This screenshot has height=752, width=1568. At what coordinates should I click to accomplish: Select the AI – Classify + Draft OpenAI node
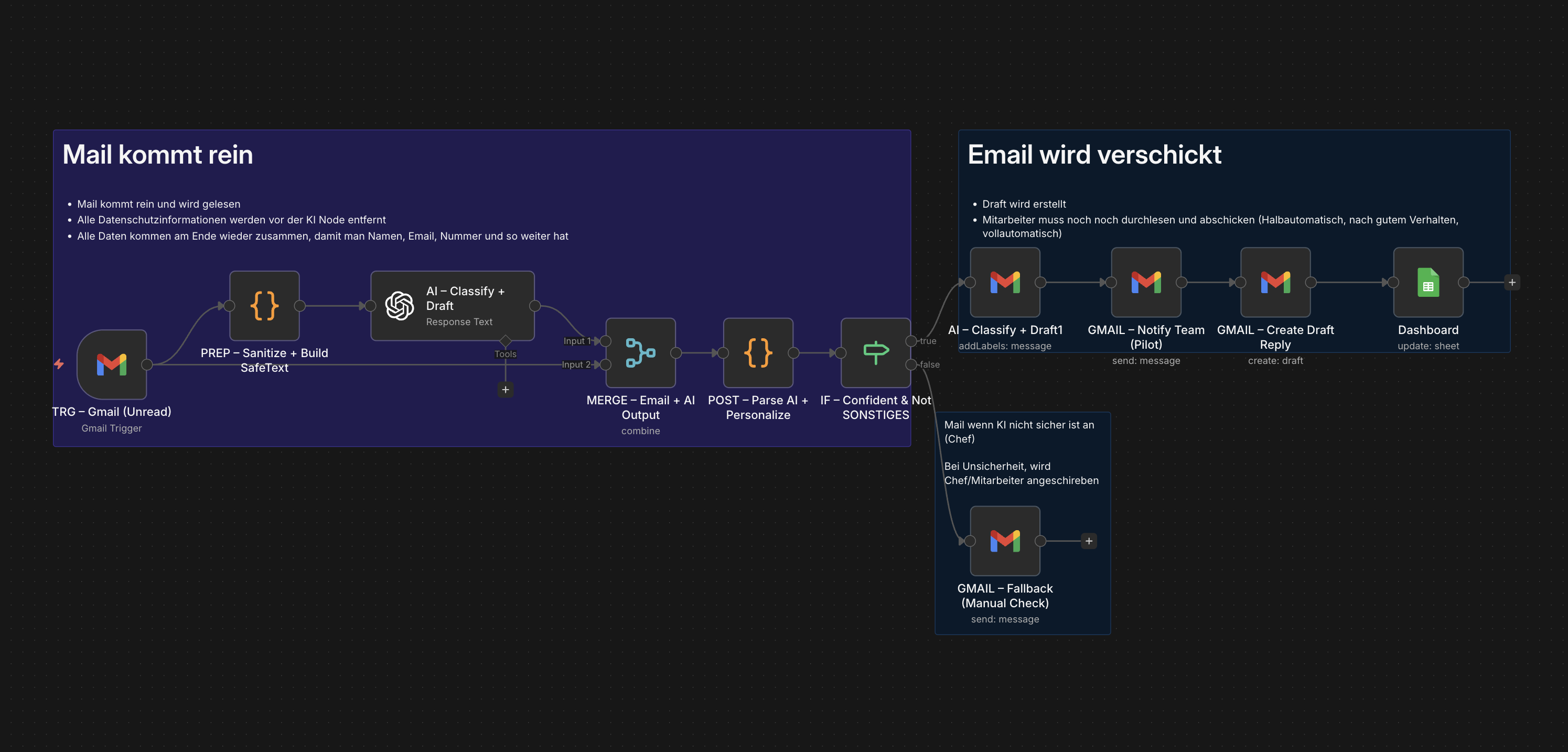452,306
